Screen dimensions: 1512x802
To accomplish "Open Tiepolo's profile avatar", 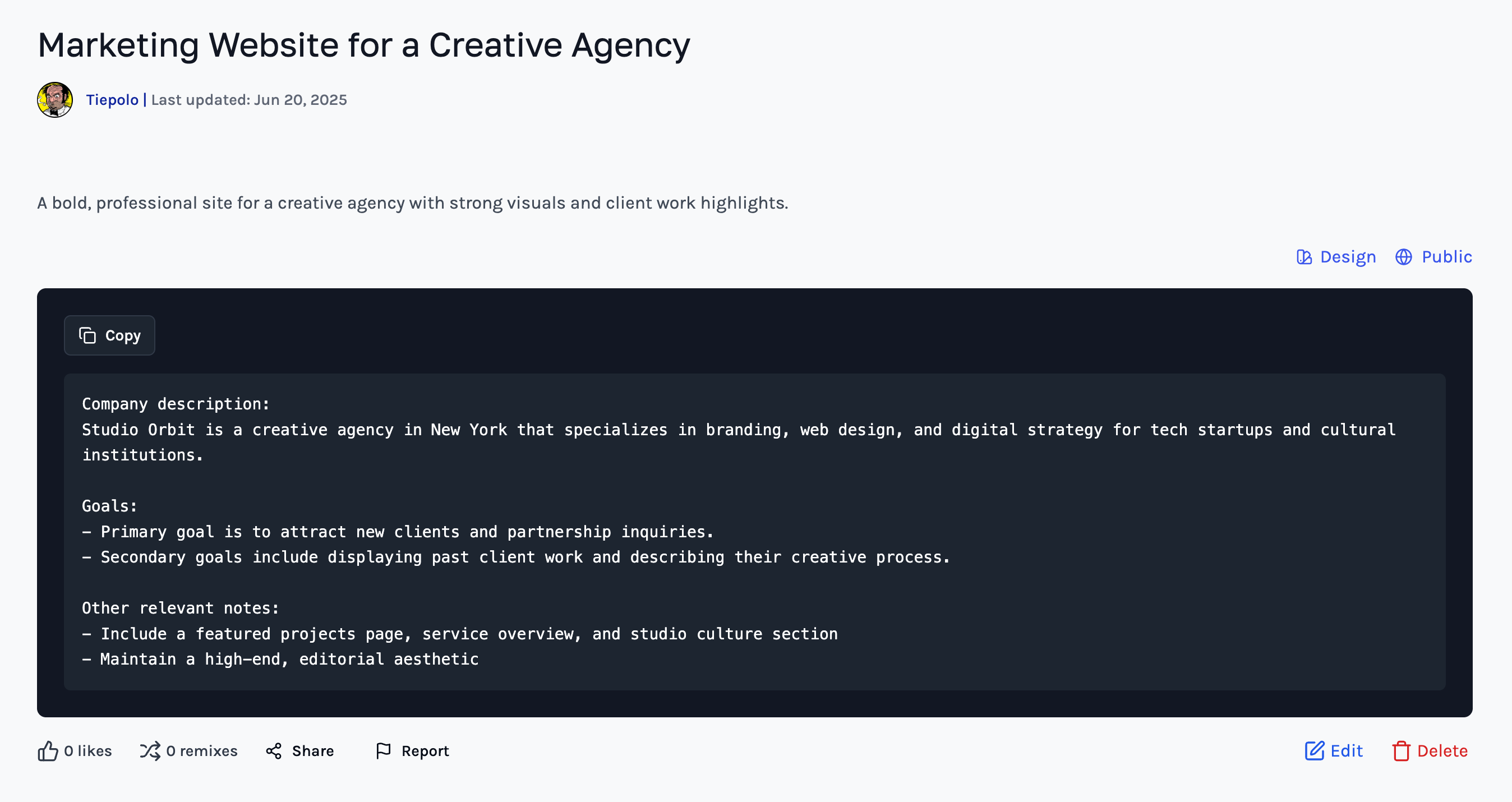I will 55,100.
